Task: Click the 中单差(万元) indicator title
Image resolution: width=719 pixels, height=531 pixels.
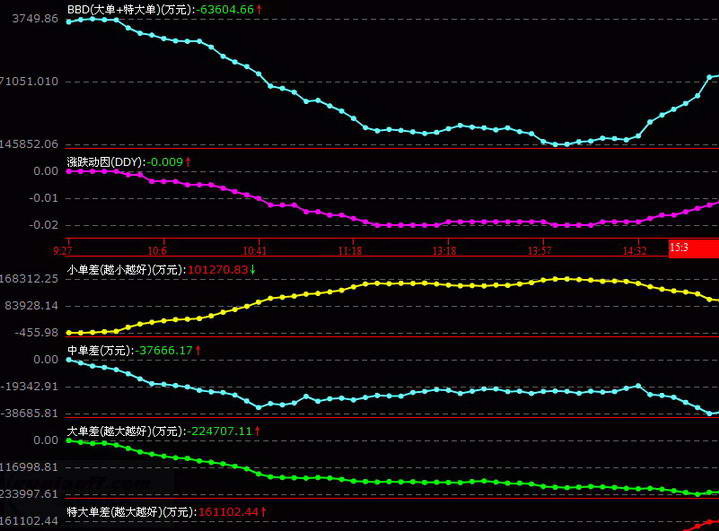Action: 99,350
